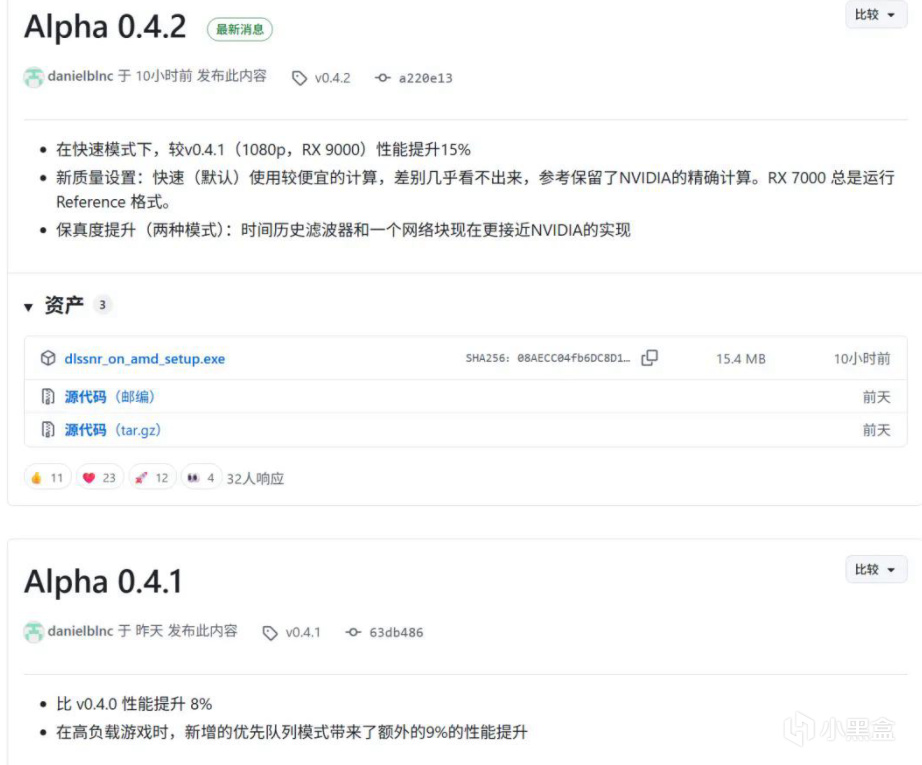This screenshot has height=765, width=922.
Task: Open commit a220e13
Action: pyautogui.click(x=426, y=78)
